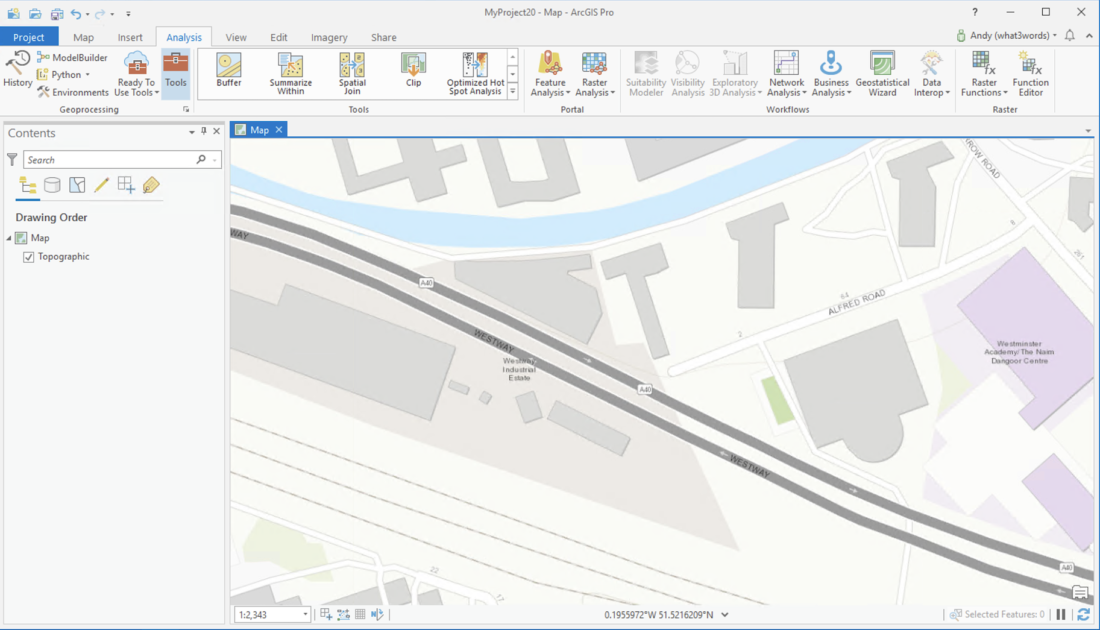Launch the Geostatistical Wizard

(x=882, y=74)
